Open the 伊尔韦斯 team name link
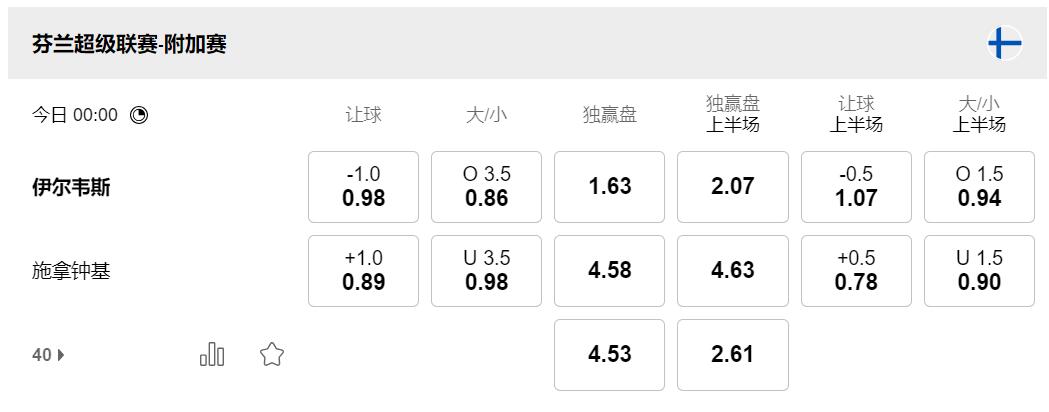This screenshot has width=1049, height=412. 71,187
